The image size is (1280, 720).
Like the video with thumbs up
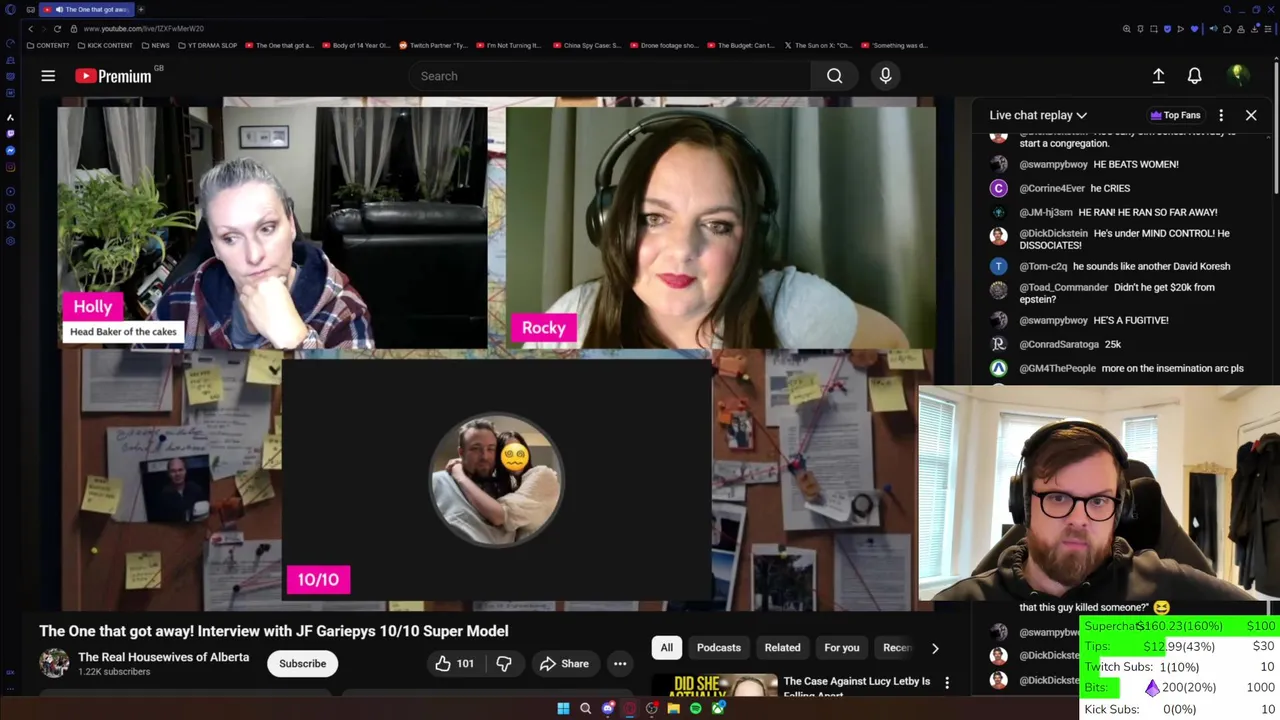click(x=454, y=664)
